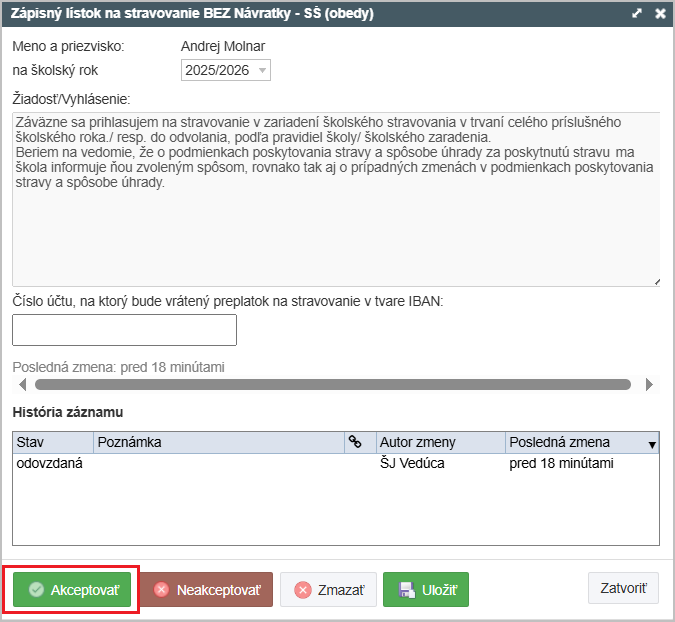Close the dialog via Zatvoriť button
Screen dimensions: 675x622
click(623, 588)
